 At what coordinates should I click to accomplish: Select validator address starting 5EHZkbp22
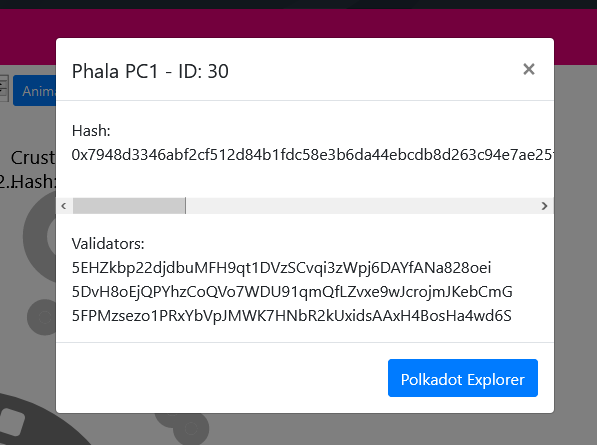tap(281, 268)
